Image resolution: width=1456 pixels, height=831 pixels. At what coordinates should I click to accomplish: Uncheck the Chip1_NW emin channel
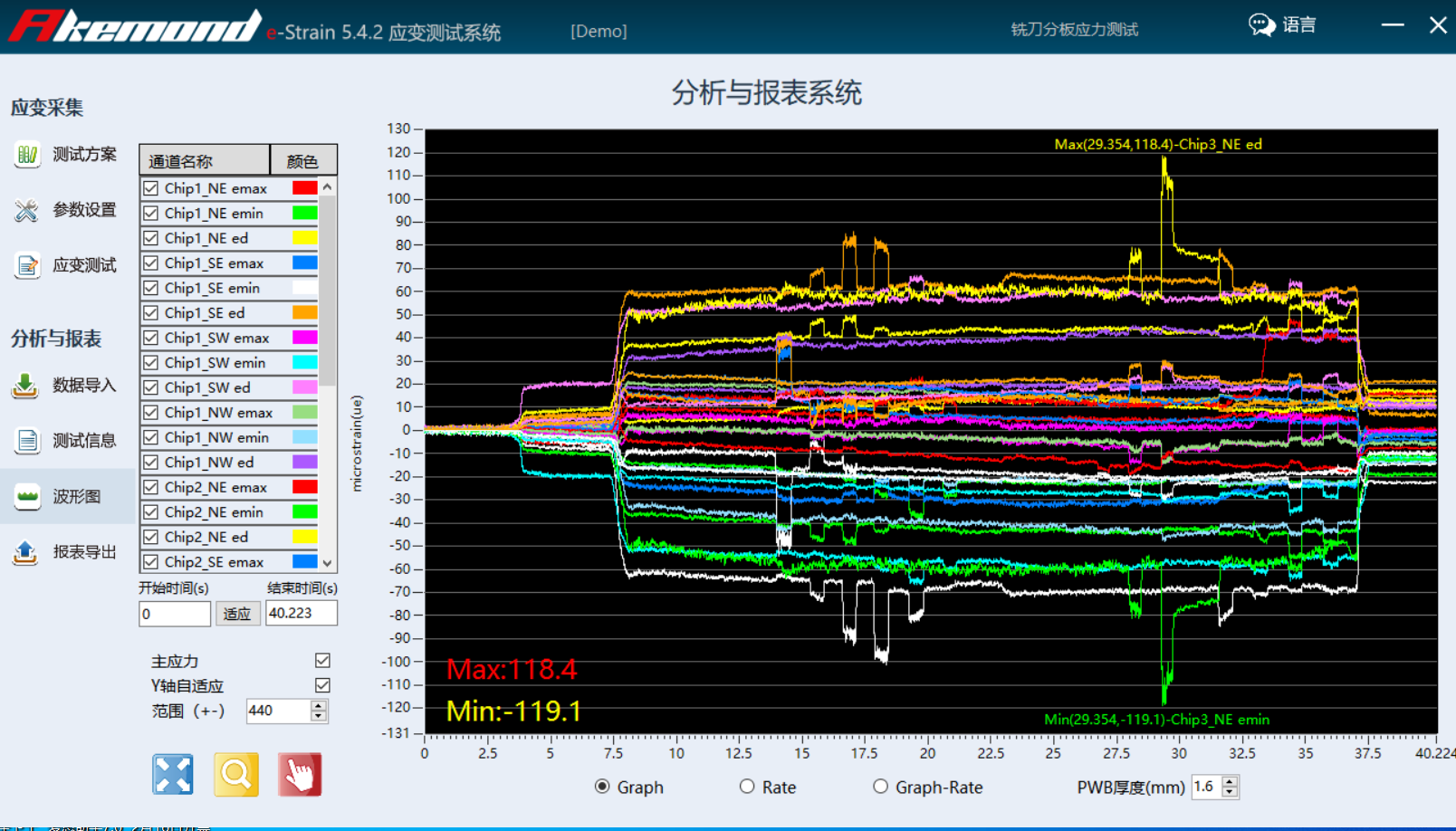tap(151, 437)
